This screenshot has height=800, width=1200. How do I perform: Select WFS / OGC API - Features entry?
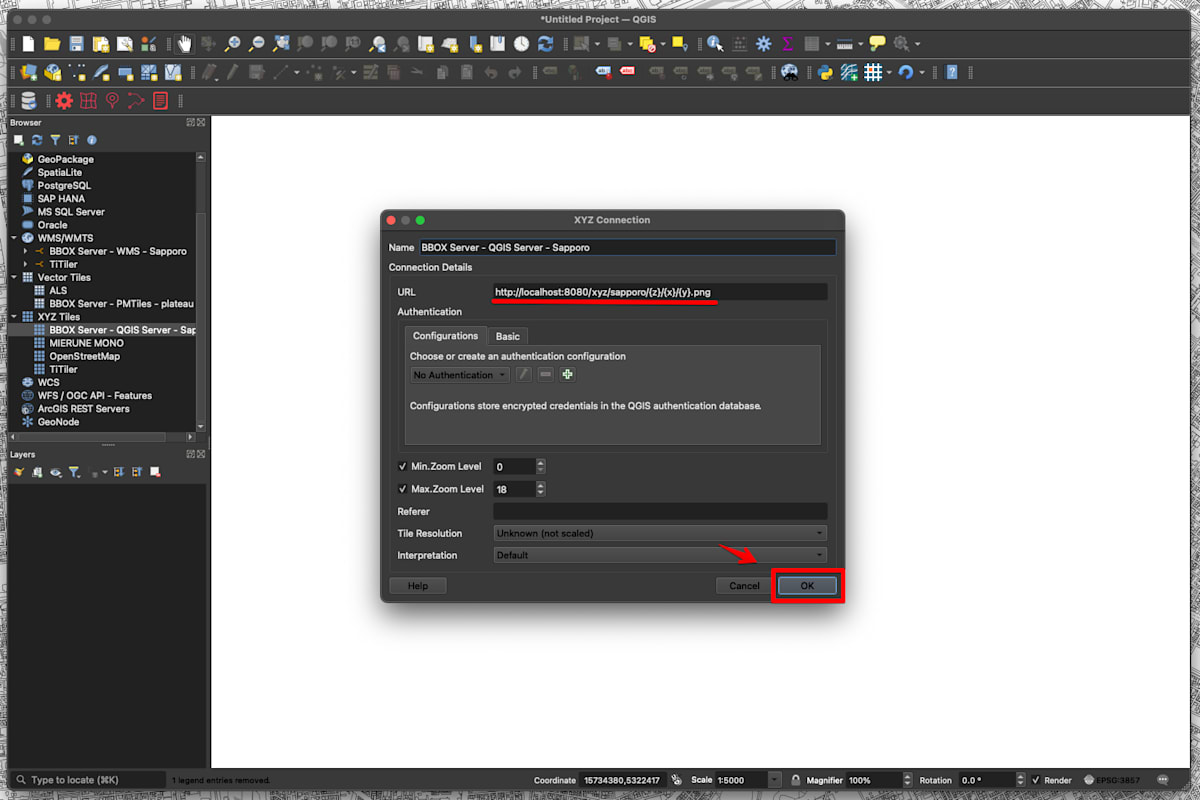coord(94,395)
